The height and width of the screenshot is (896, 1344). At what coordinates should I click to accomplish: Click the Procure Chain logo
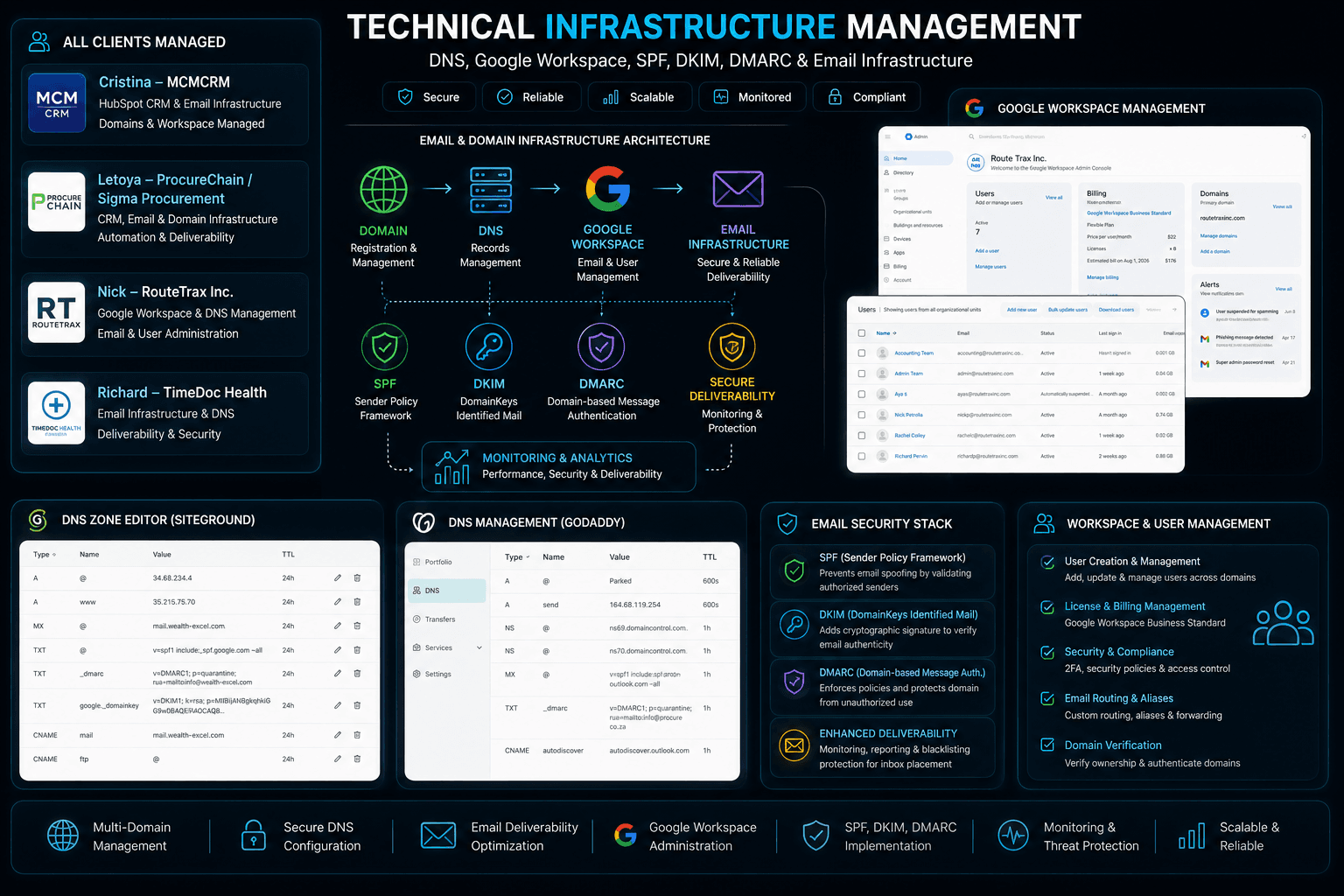[57, 202]
